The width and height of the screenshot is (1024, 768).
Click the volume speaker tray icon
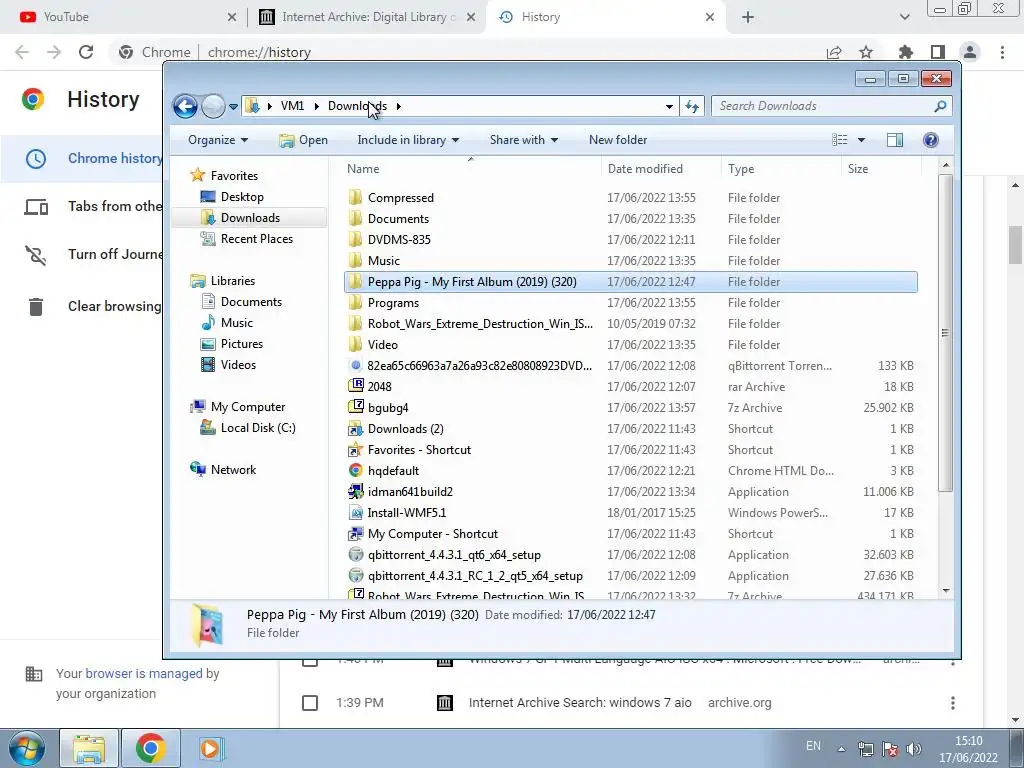tap(914, 749)
